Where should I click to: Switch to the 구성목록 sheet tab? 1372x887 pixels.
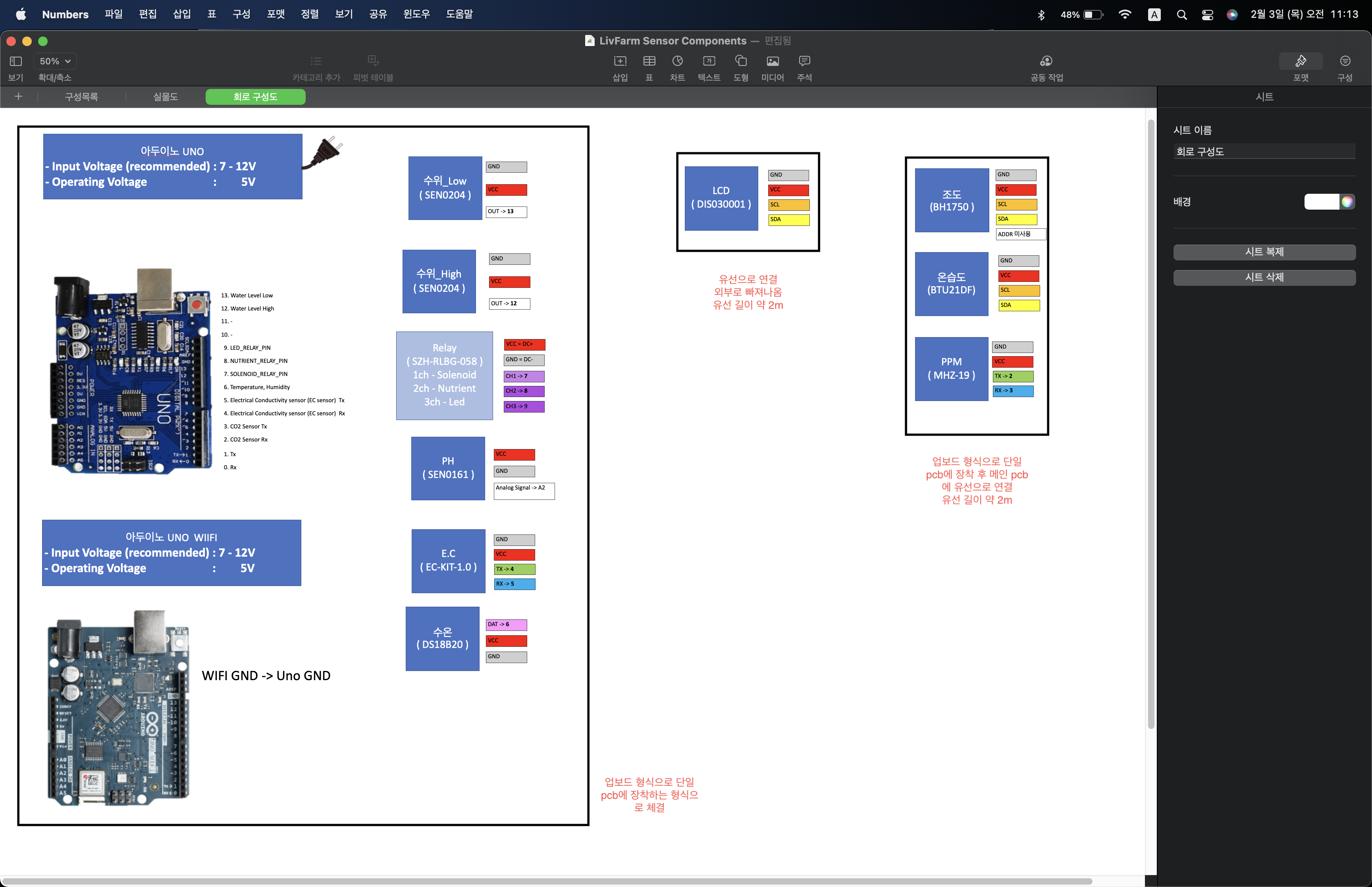[81, 97]
